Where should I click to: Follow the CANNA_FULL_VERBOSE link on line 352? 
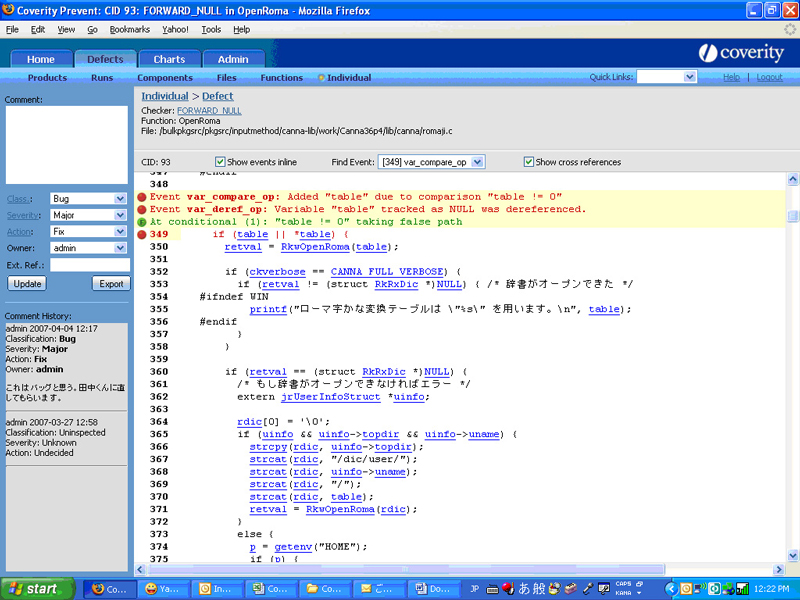tap(387, 272)
